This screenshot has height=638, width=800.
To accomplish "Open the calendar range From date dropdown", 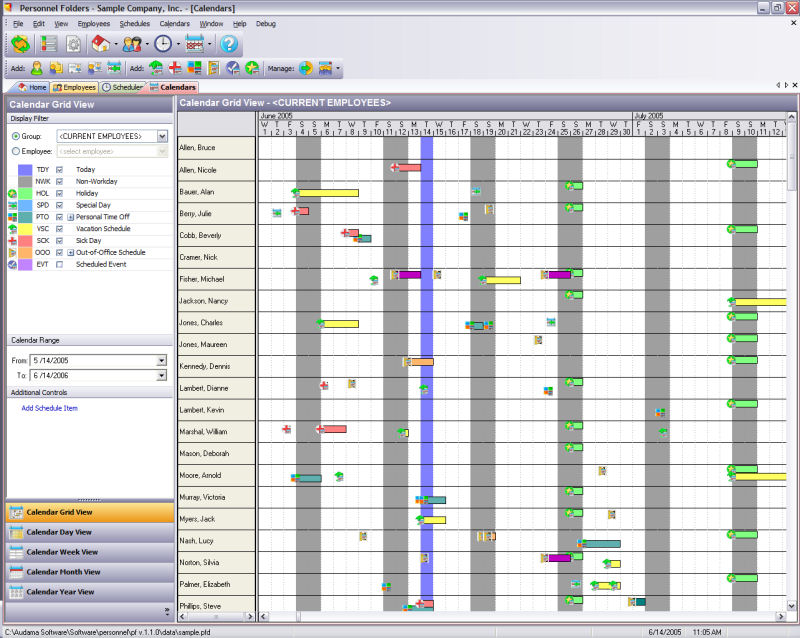I will [161, 360].
